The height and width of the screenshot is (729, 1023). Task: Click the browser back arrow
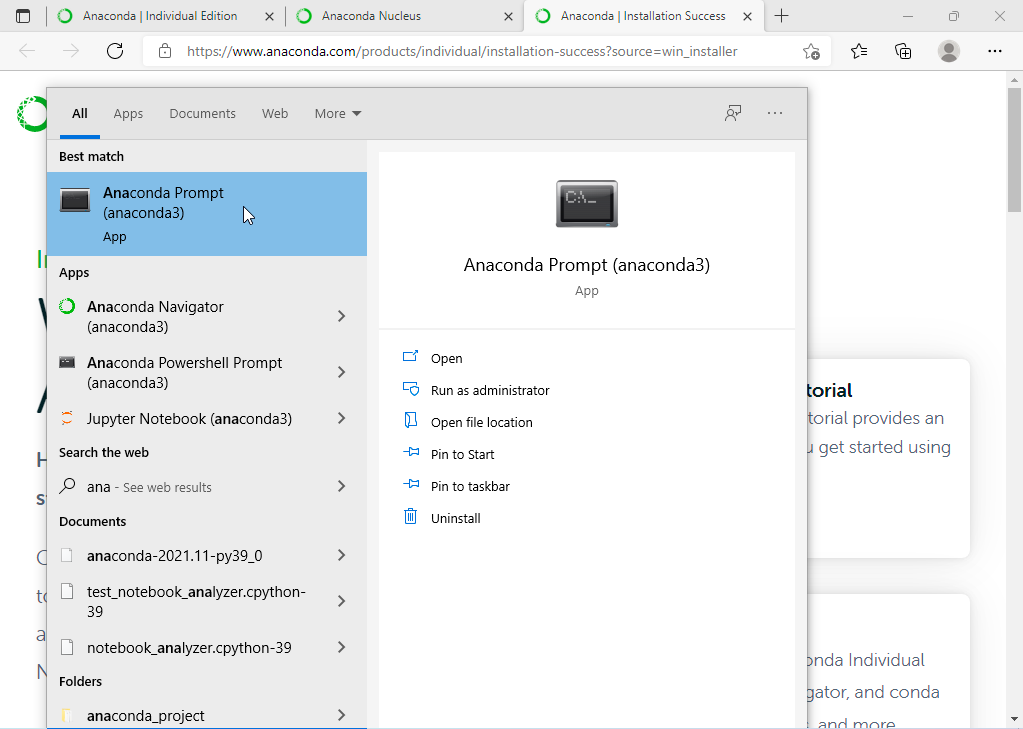pos(27,51)
